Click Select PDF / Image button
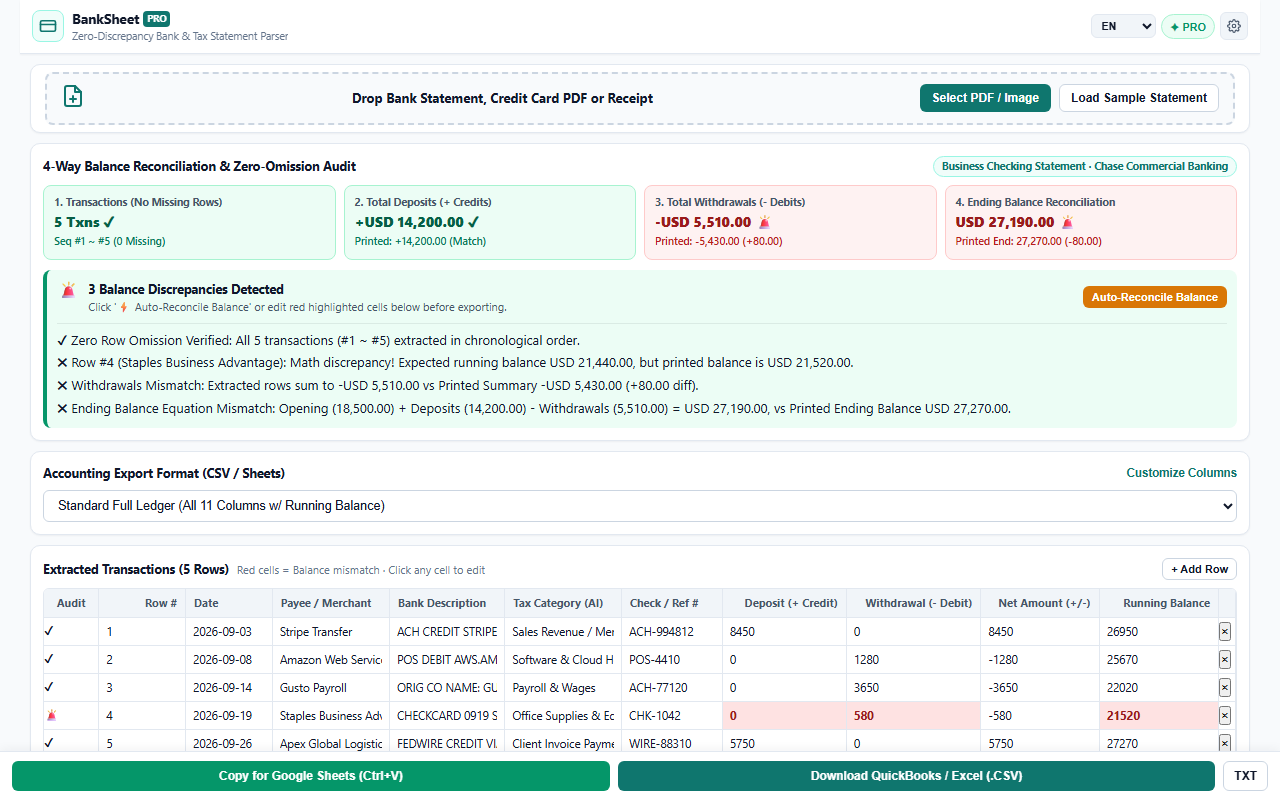This screenshot has height=800, width=1280. coord(985,98)
